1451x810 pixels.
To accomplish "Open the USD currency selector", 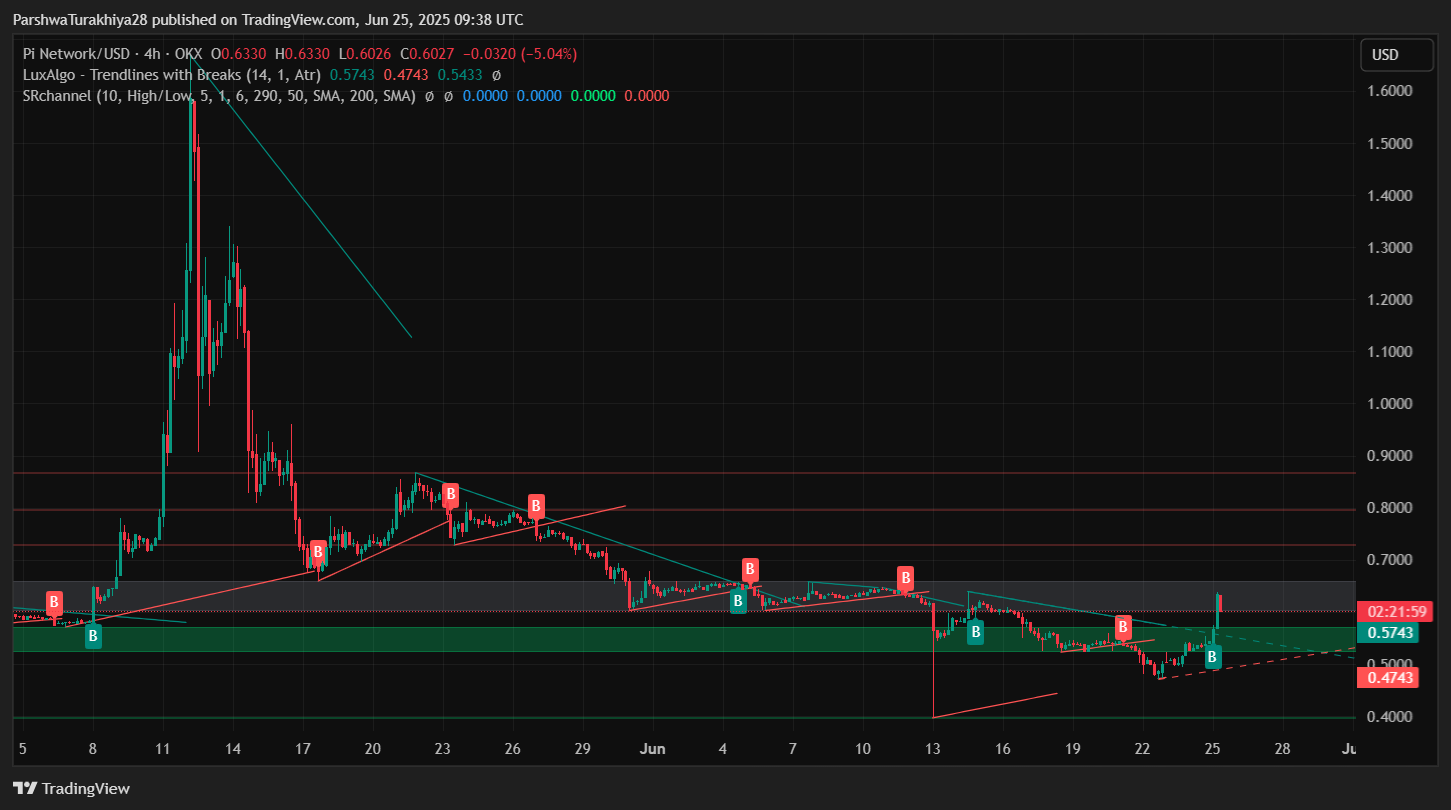I will (1396, 55).
